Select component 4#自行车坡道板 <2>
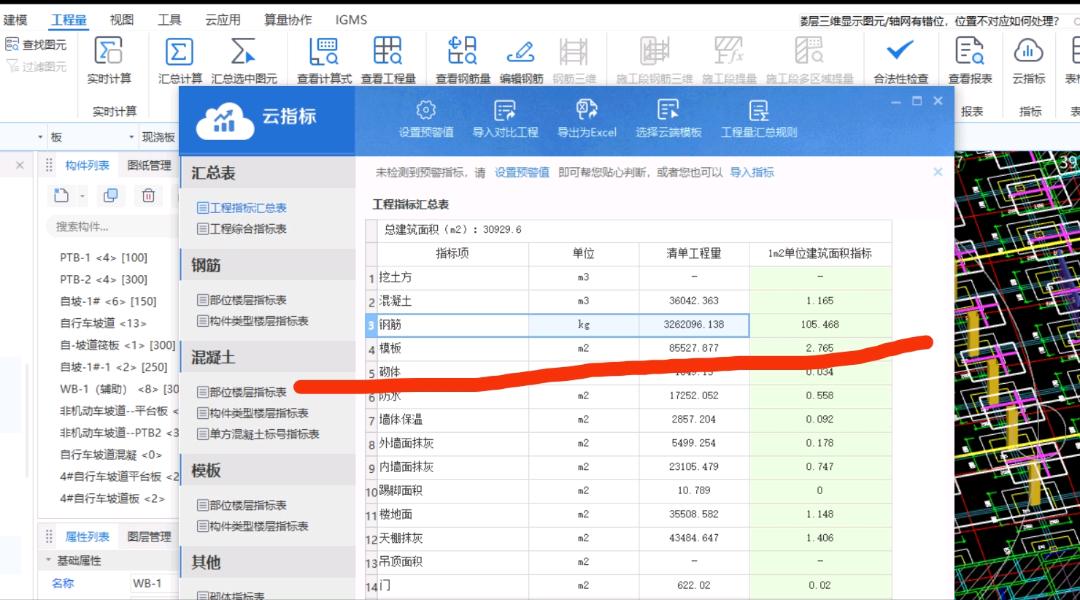The image size is (1080, 600). [112, 498]
